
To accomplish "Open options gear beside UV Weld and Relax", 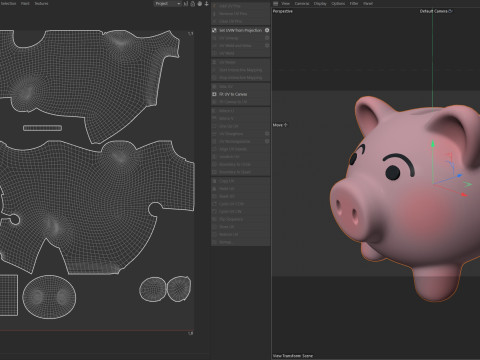I will click(x=267, y=46).
